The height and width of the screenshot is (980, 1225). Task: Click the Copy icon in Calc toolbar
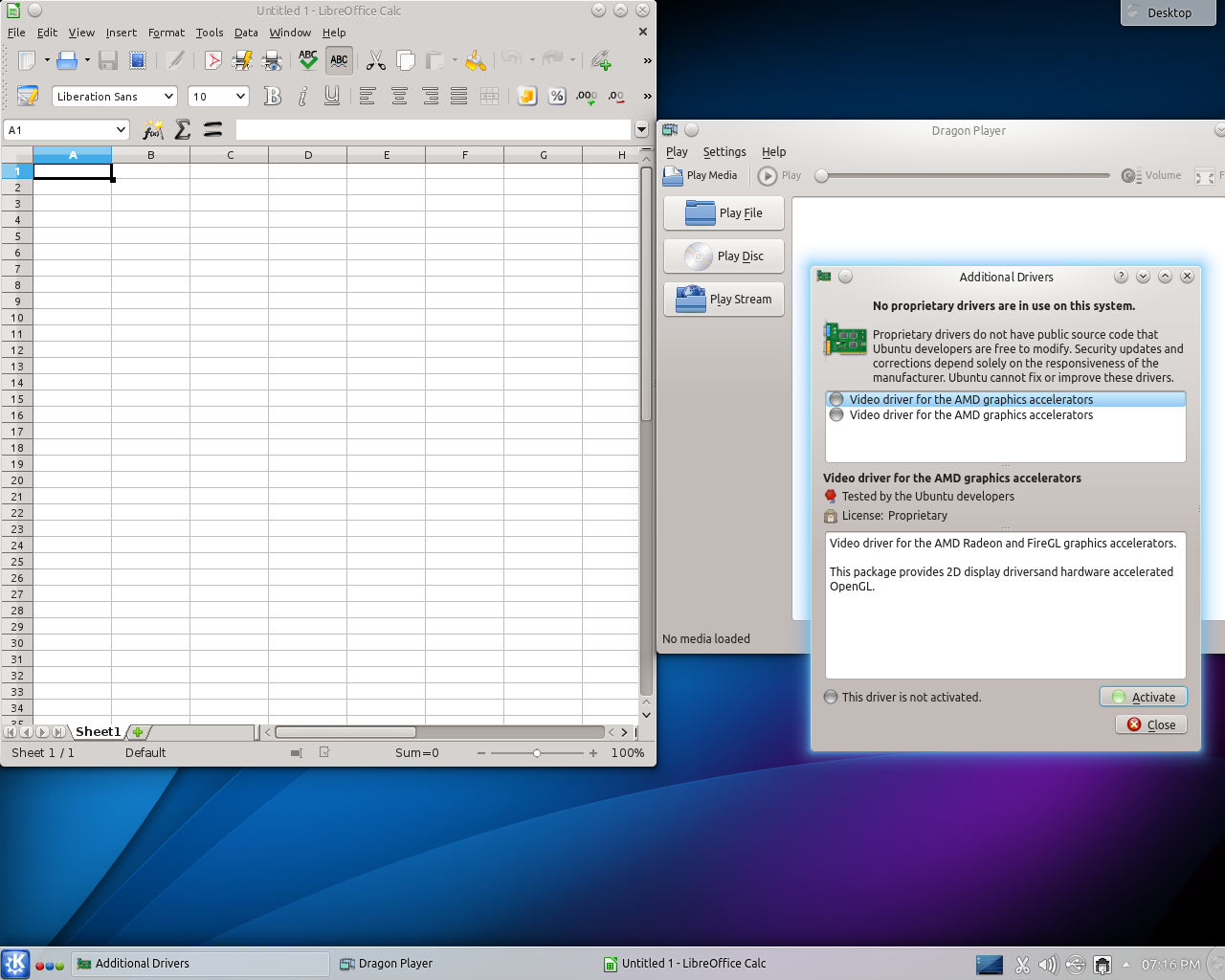click(406, 60)
